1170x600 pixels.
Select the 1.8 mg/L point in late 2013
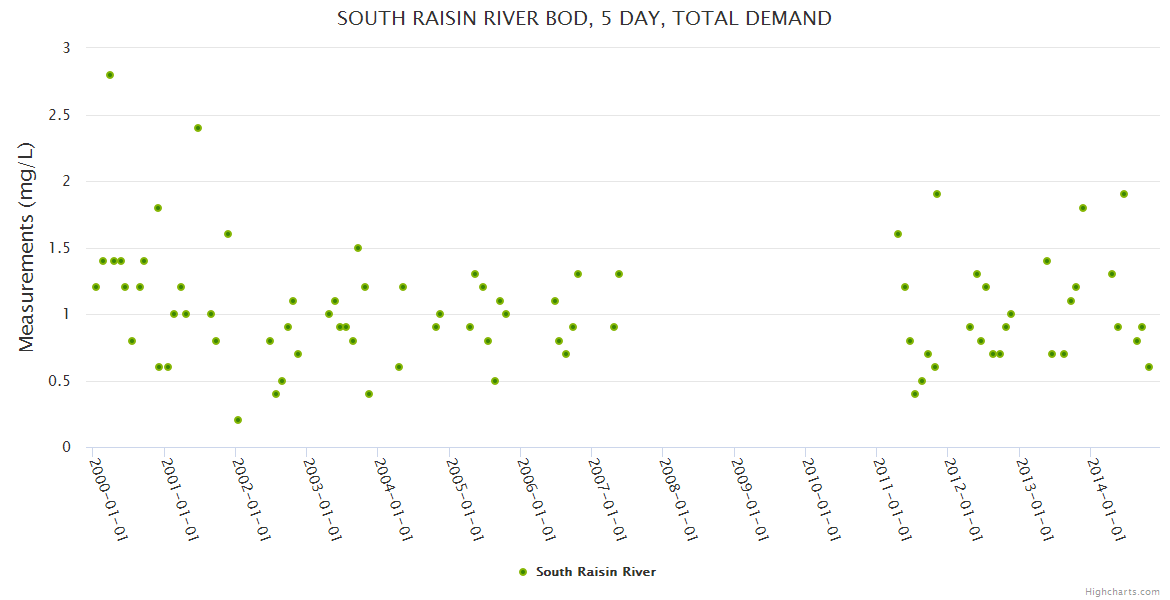tap(1083, 208)
